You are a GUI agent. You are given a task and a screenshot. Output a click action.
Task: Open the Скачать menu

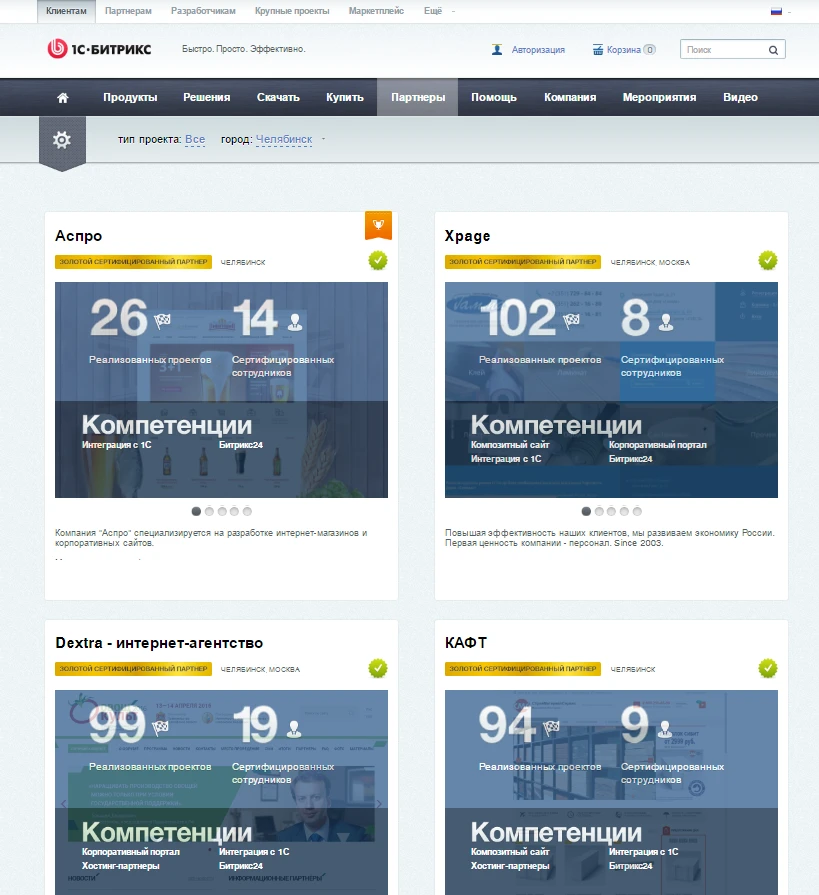pyautogui.click(x=278, y=98)
